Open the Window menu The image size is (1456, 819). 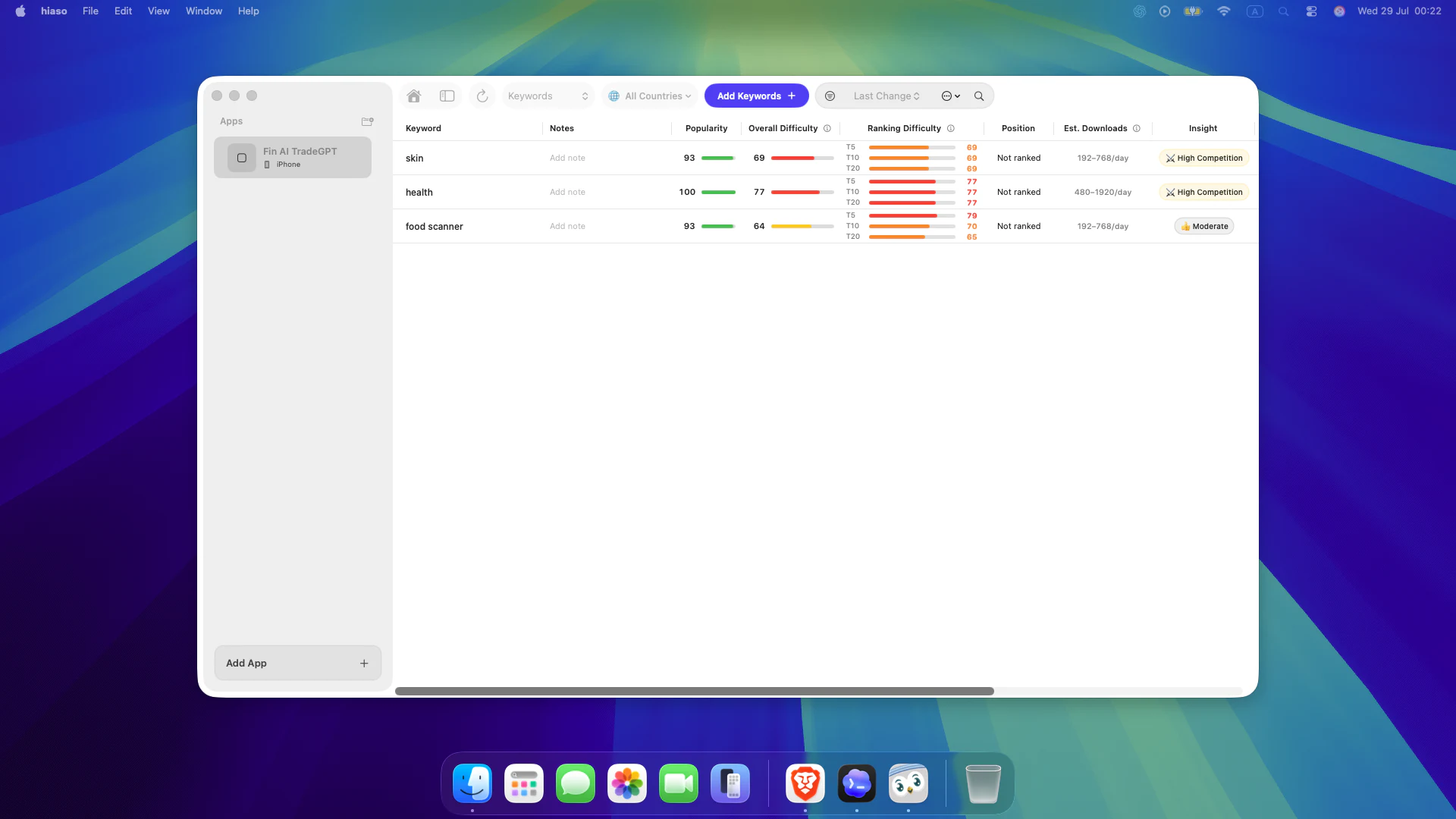[204, 11]
